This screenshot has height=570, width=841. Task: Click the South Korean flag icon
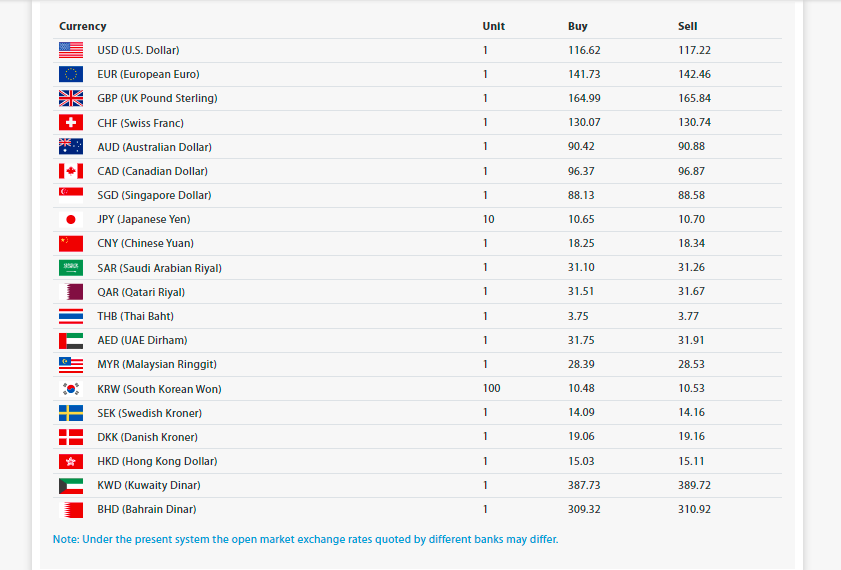pyautogui.click(x=71, y=389)
